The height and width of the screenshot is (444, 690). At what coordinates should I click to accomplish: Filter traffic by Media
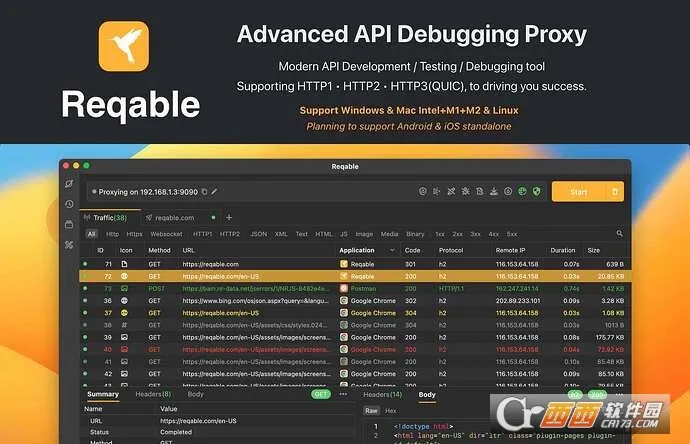coord(389,234)
